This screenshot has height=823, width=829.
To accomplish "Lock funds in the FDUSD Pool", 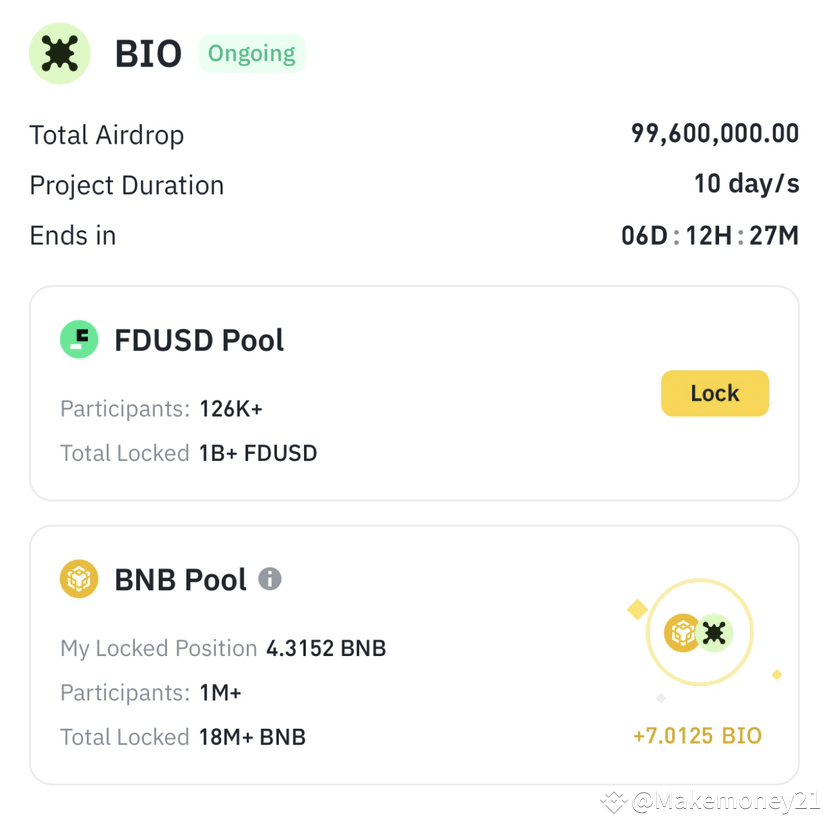I will point(715,393).
